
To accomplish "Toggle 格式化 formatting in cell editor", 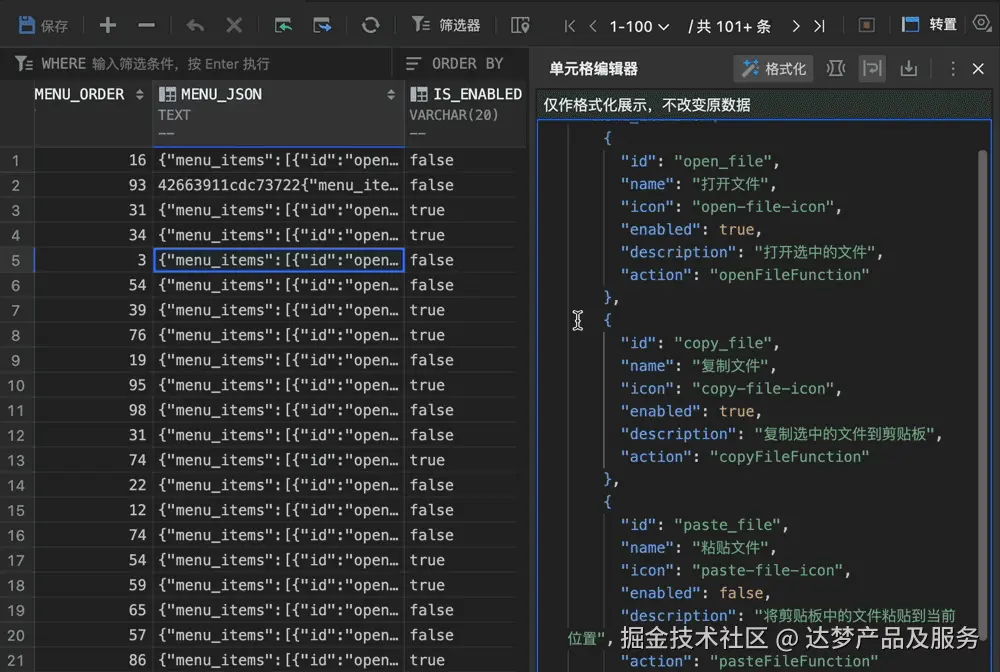I will 774,69.
